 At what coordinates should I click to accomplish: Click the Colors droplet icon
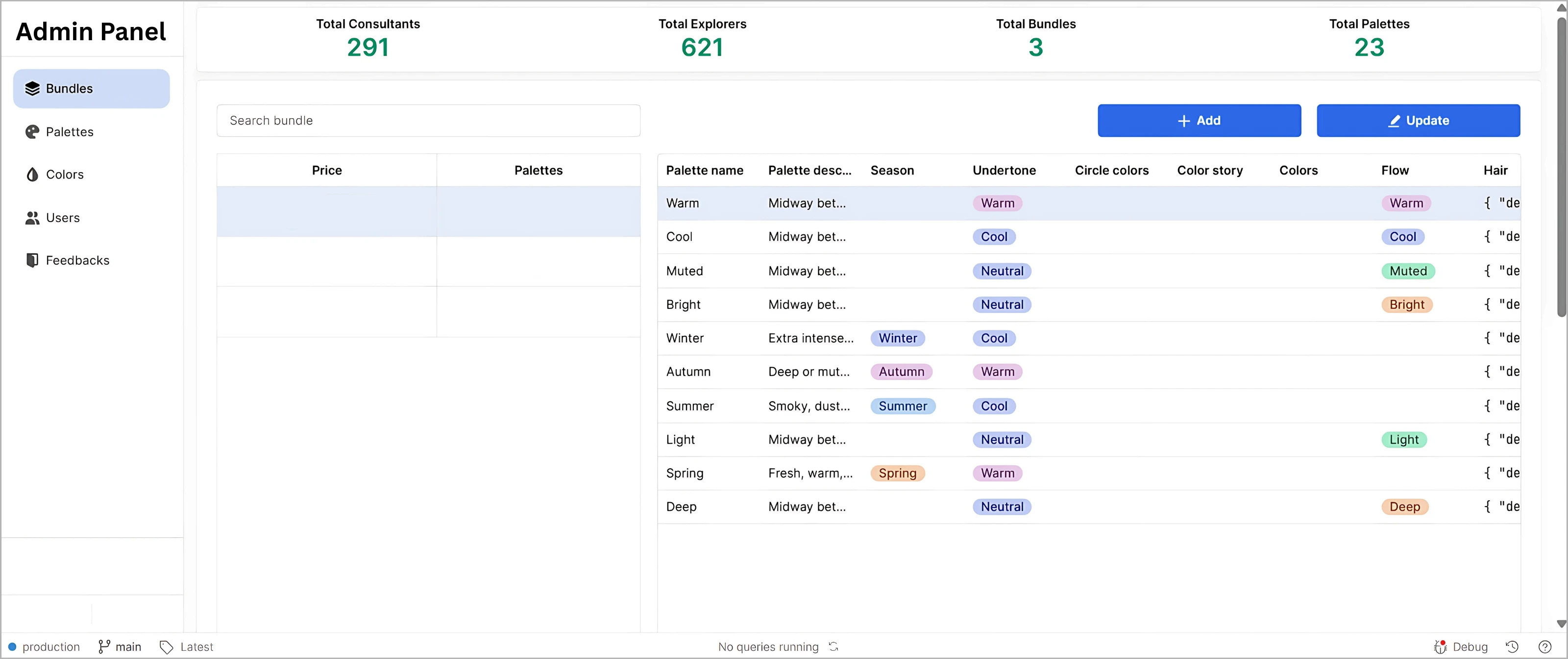coord(32,175)
